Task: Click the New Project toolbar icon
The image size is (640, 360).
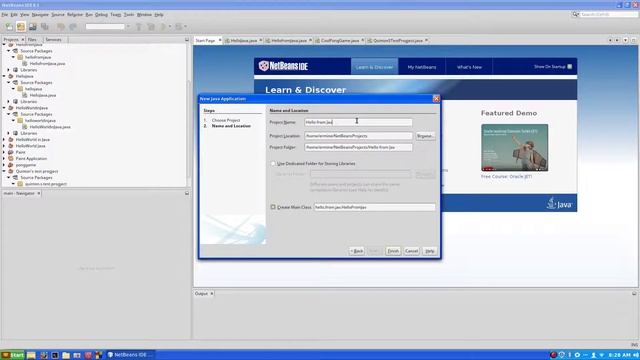Action: (x=21, y=27)
